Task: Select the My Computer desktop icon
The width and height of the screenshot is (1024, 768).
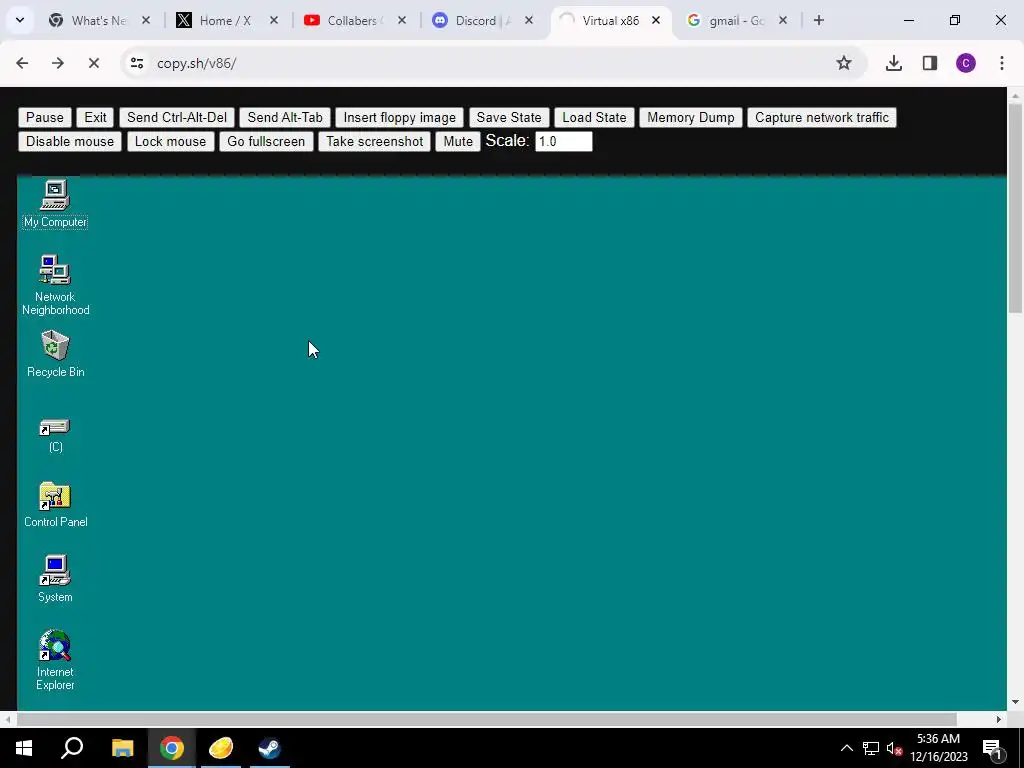Action: (x=56, y=204)
